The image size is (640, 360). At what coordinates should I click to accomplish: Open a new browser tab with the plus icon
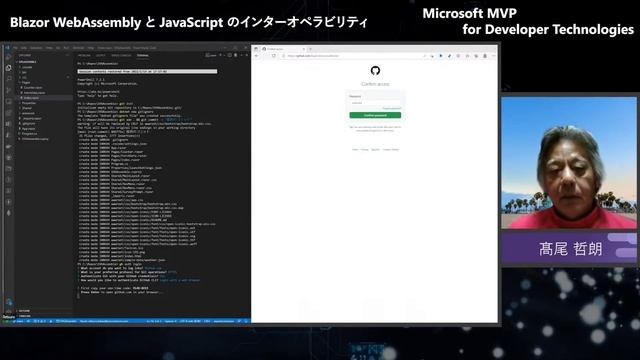310,49
